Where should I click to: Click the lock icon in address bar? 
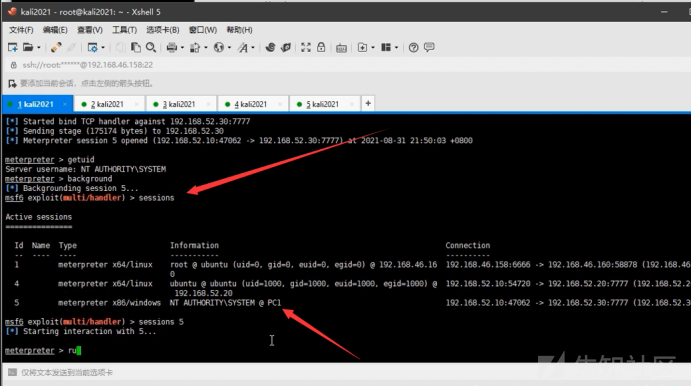click(13, 65)
